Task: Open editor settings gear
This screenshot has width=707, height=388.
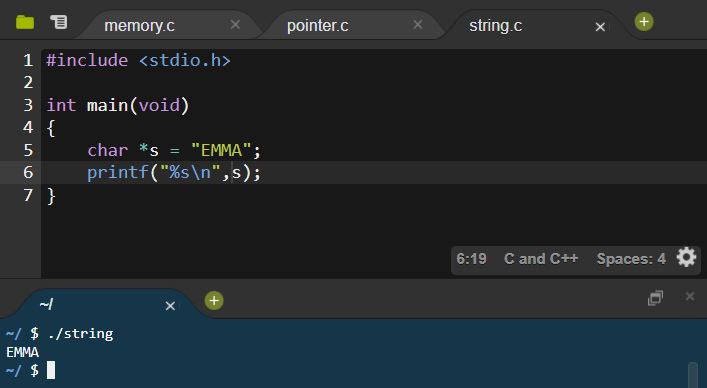Action: (x=686, y=258)
